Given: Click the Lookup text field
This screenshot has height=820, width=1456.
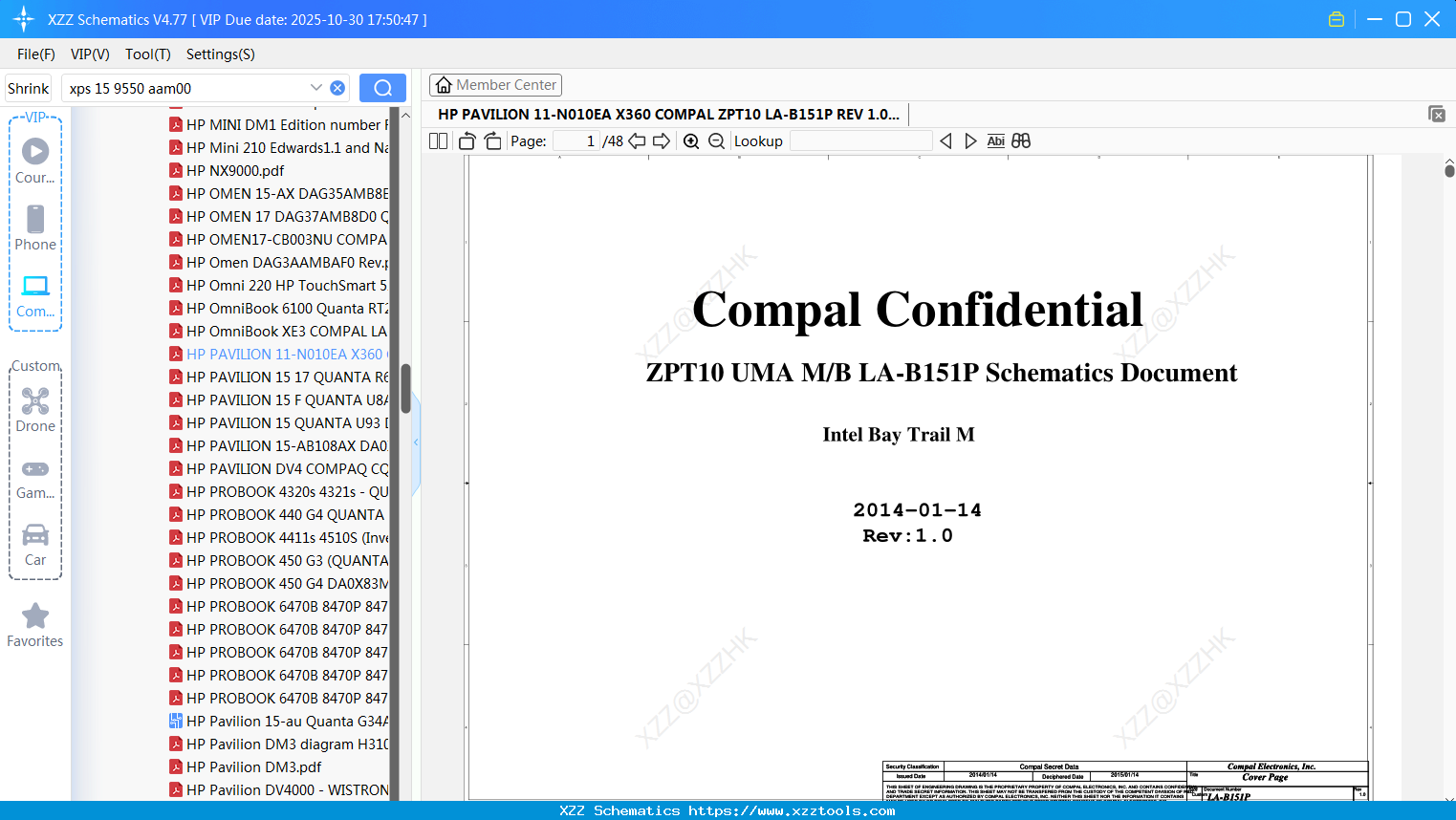Looking at the screenshot, I should [860, 141].
